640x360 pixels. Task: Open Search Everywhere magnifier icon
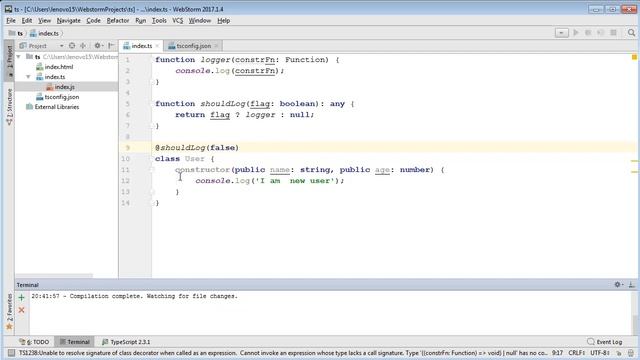(x=631, y=33)
